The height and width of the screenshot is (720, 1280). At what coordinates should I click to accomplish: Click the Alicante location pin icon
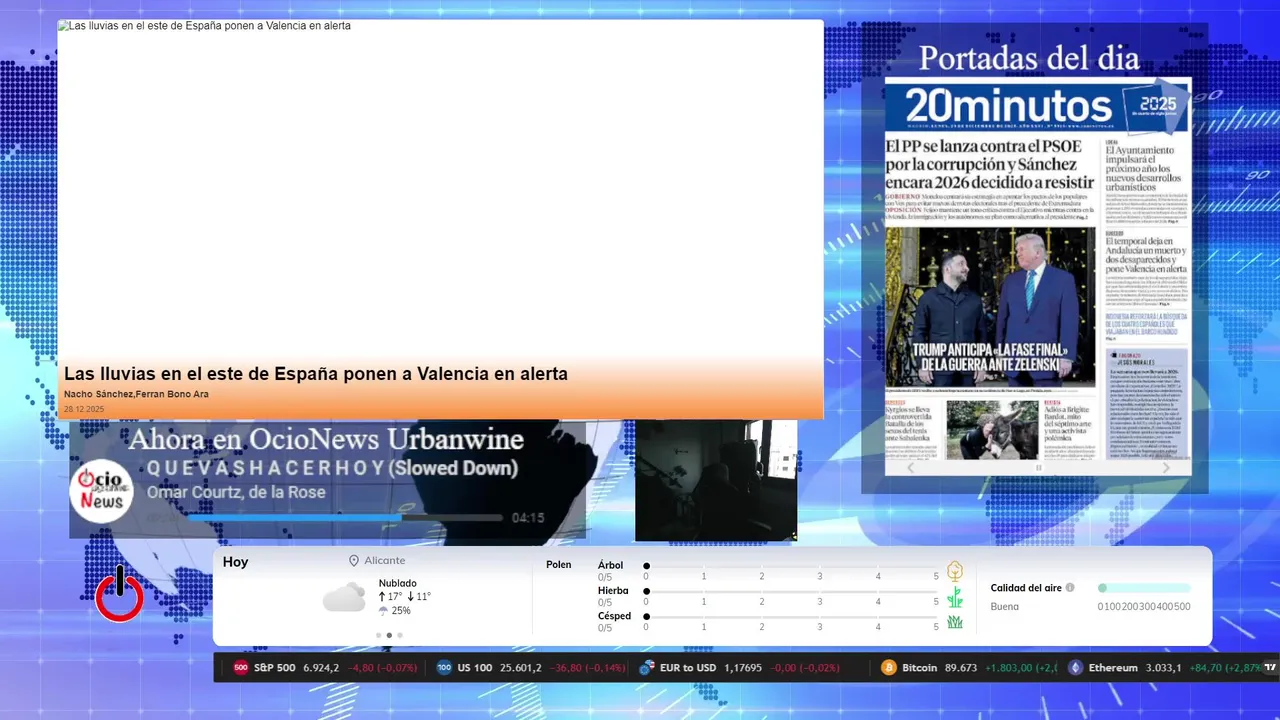tap(354, 561)
